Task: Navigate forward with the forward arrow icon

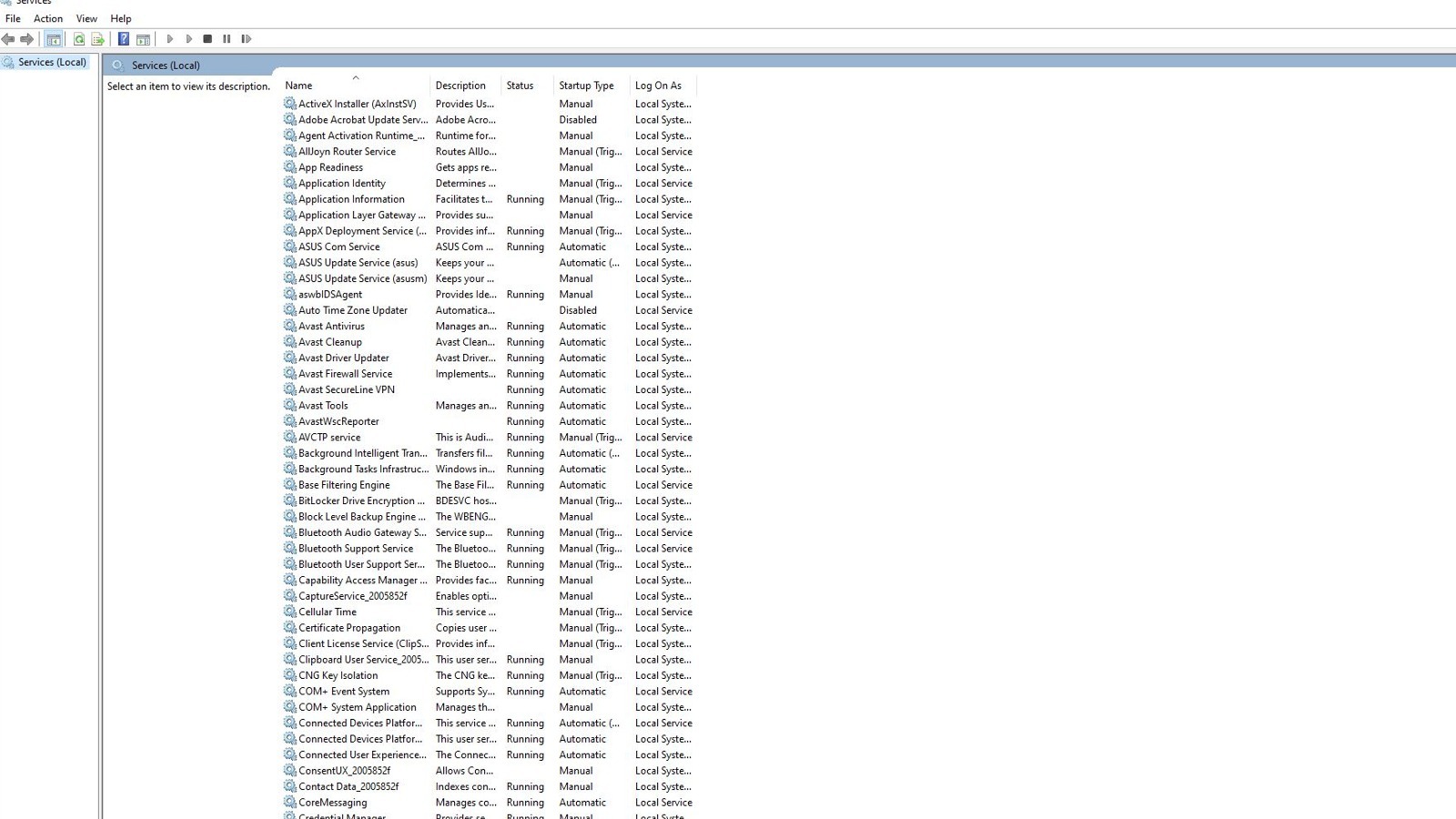Action: click(x=25, y=38)
